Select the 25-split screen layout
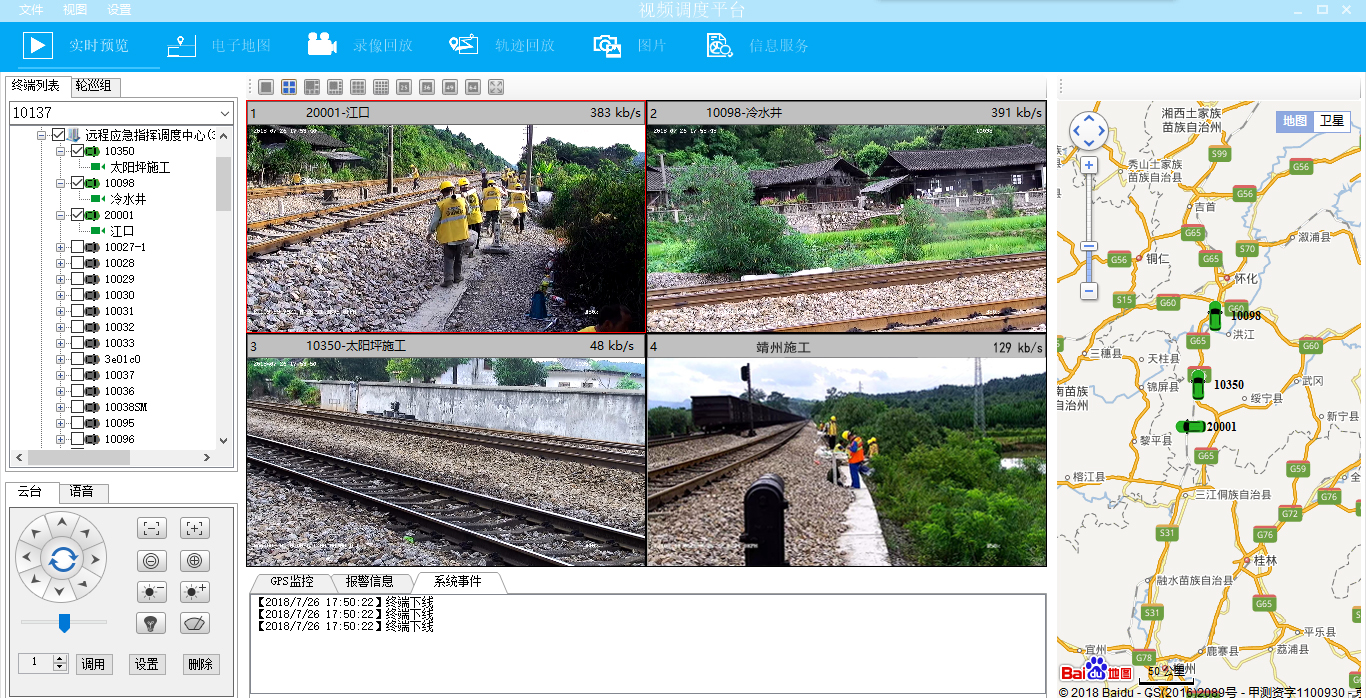This screenshot has height=698, width=1366. point(404,87)
